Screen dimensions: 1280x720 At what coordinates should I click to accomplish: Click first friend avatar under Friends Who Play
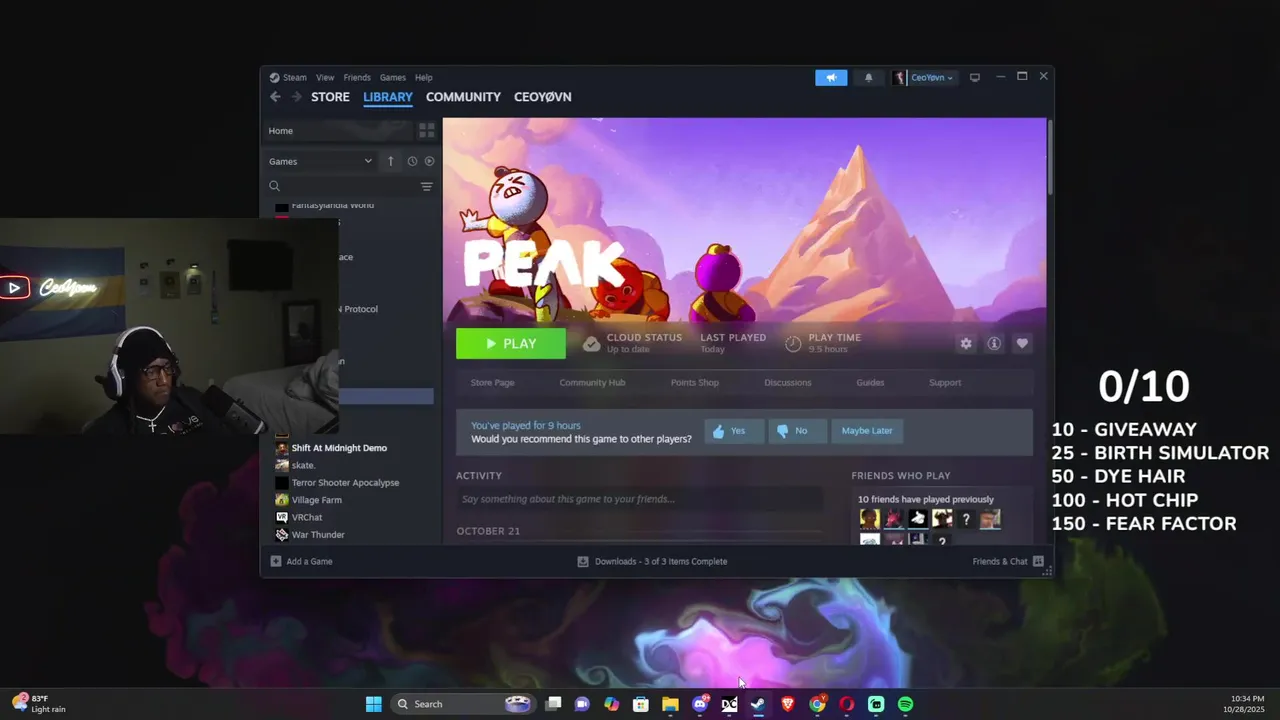pos(869,518)
